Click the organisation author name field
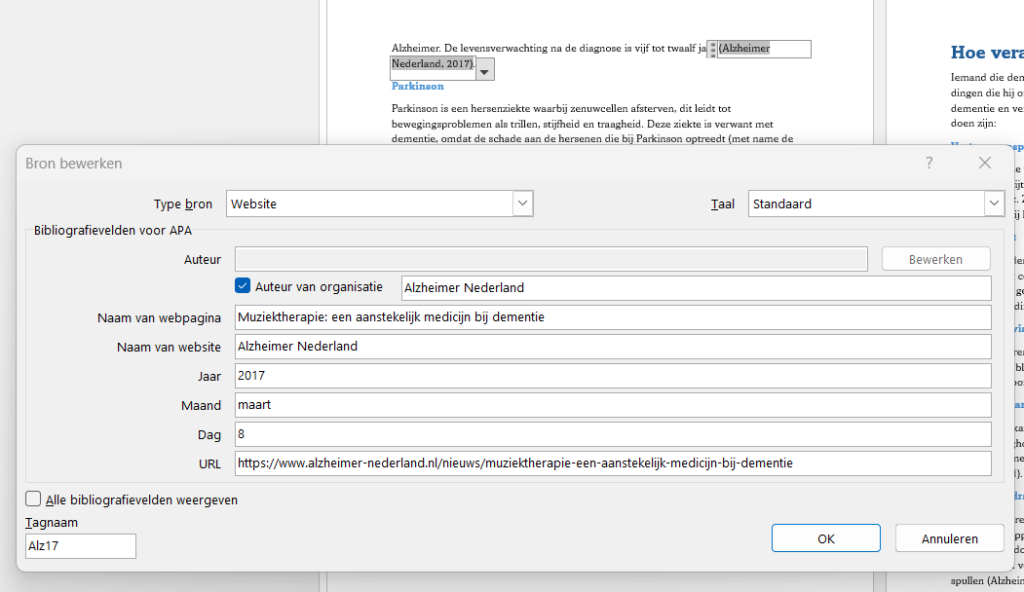Image resolution: width=1024 pixels, height=592 pixels. point(695,288)
